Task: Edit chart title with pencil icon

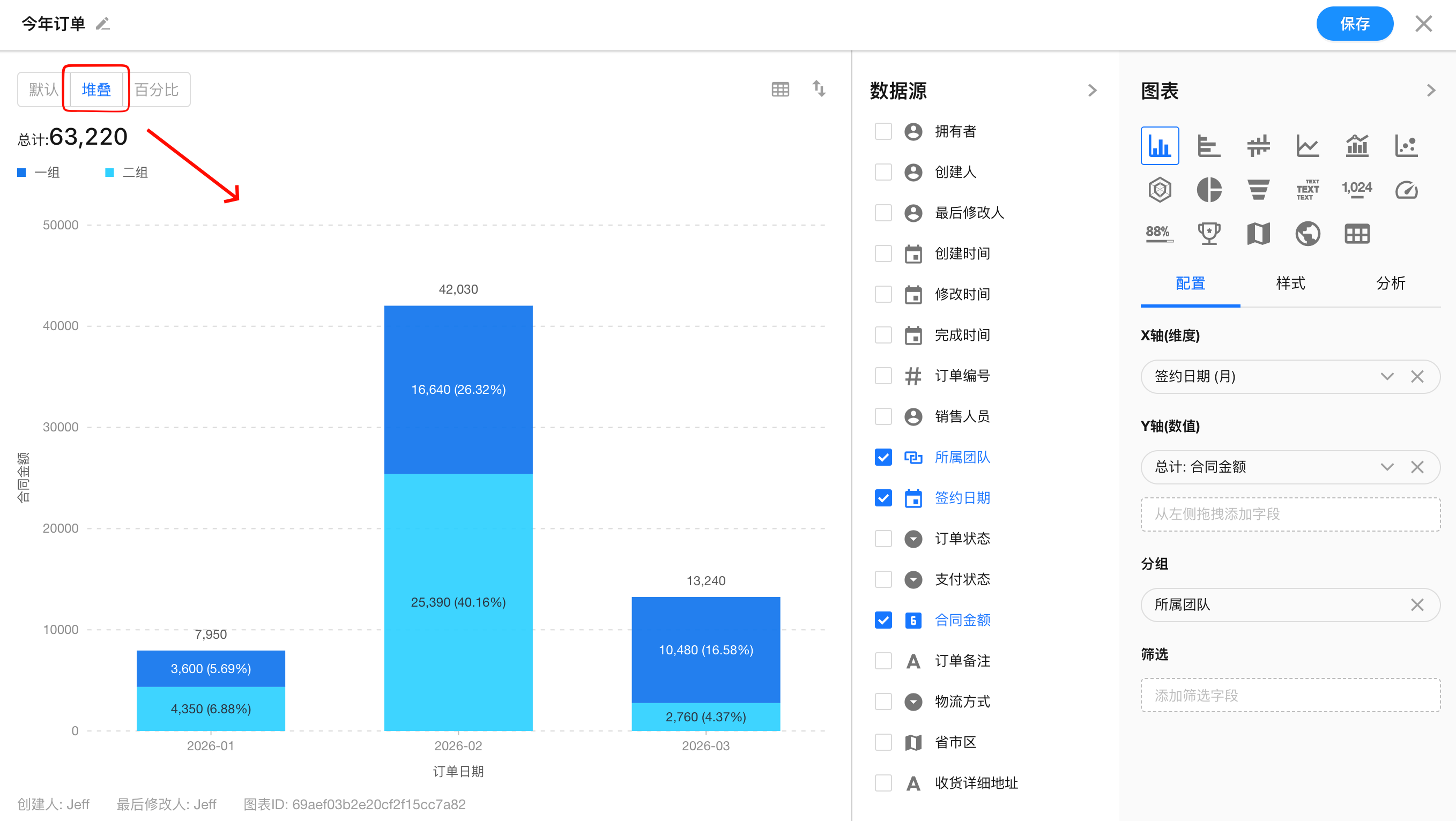Action: click(x=103, y=24)
